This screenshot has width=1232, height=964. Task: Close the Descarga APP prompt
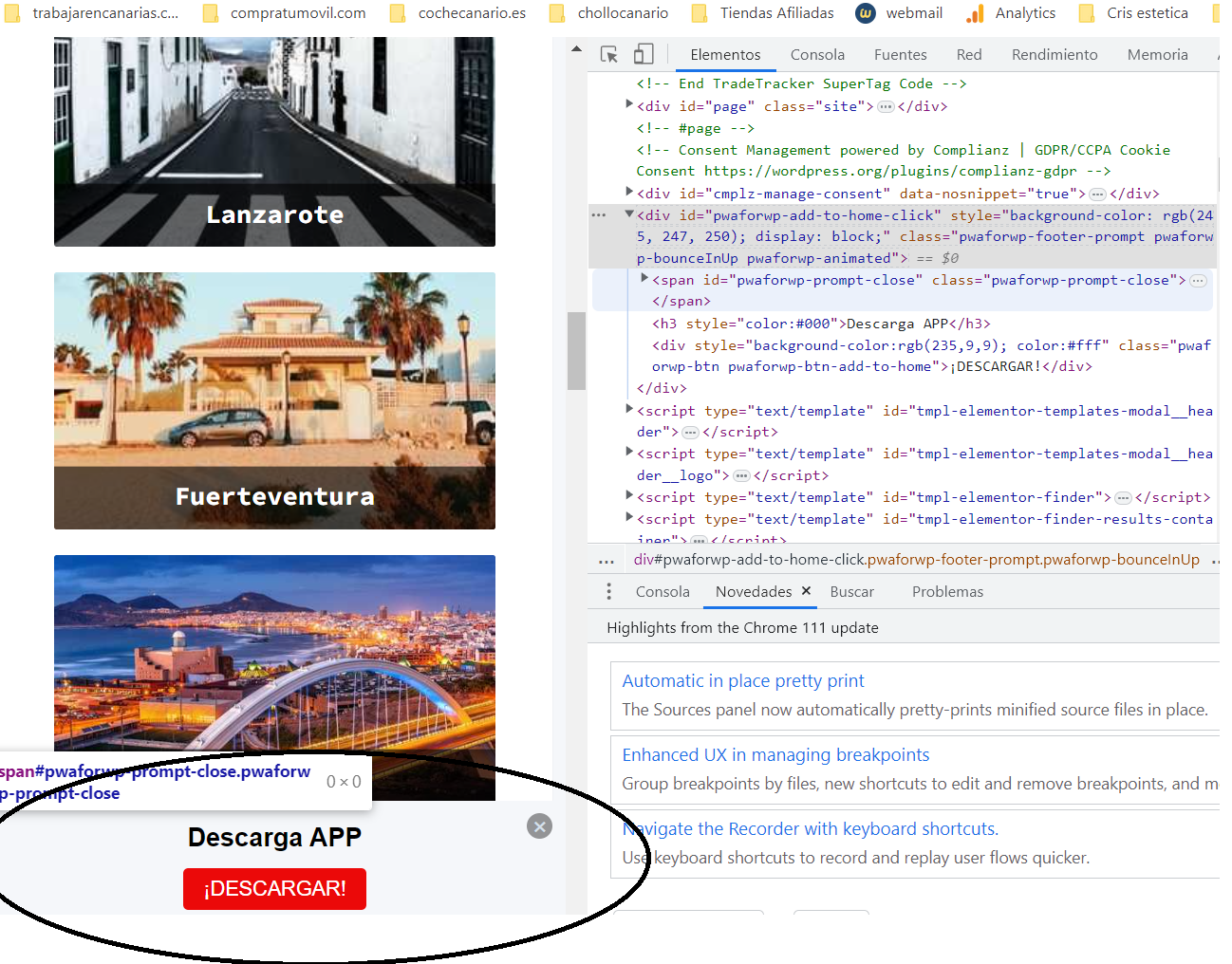click(x=539, y=826)
